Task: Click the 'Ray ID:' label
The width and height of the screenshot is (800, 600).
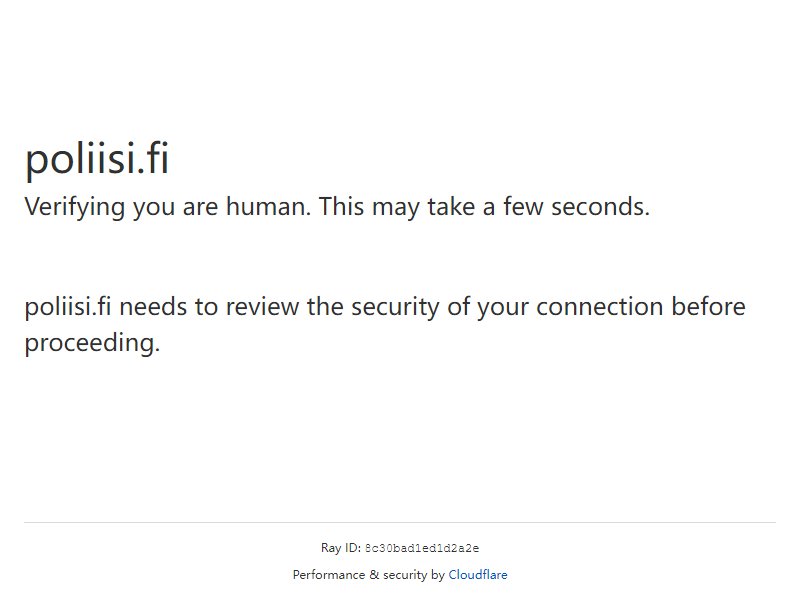Action: [341, 548]
